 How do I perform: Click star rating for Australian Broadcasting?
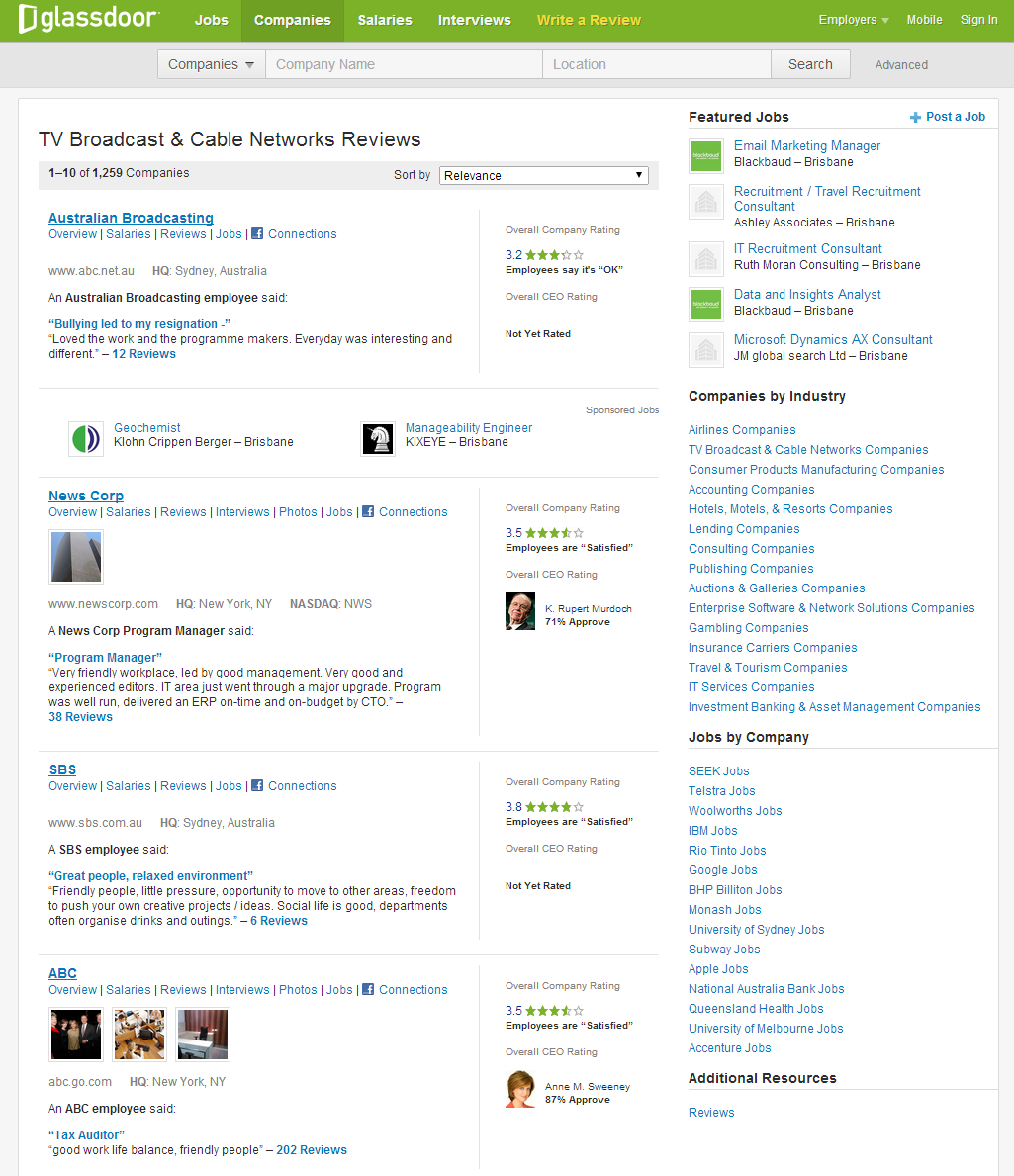tap(554, 255)
